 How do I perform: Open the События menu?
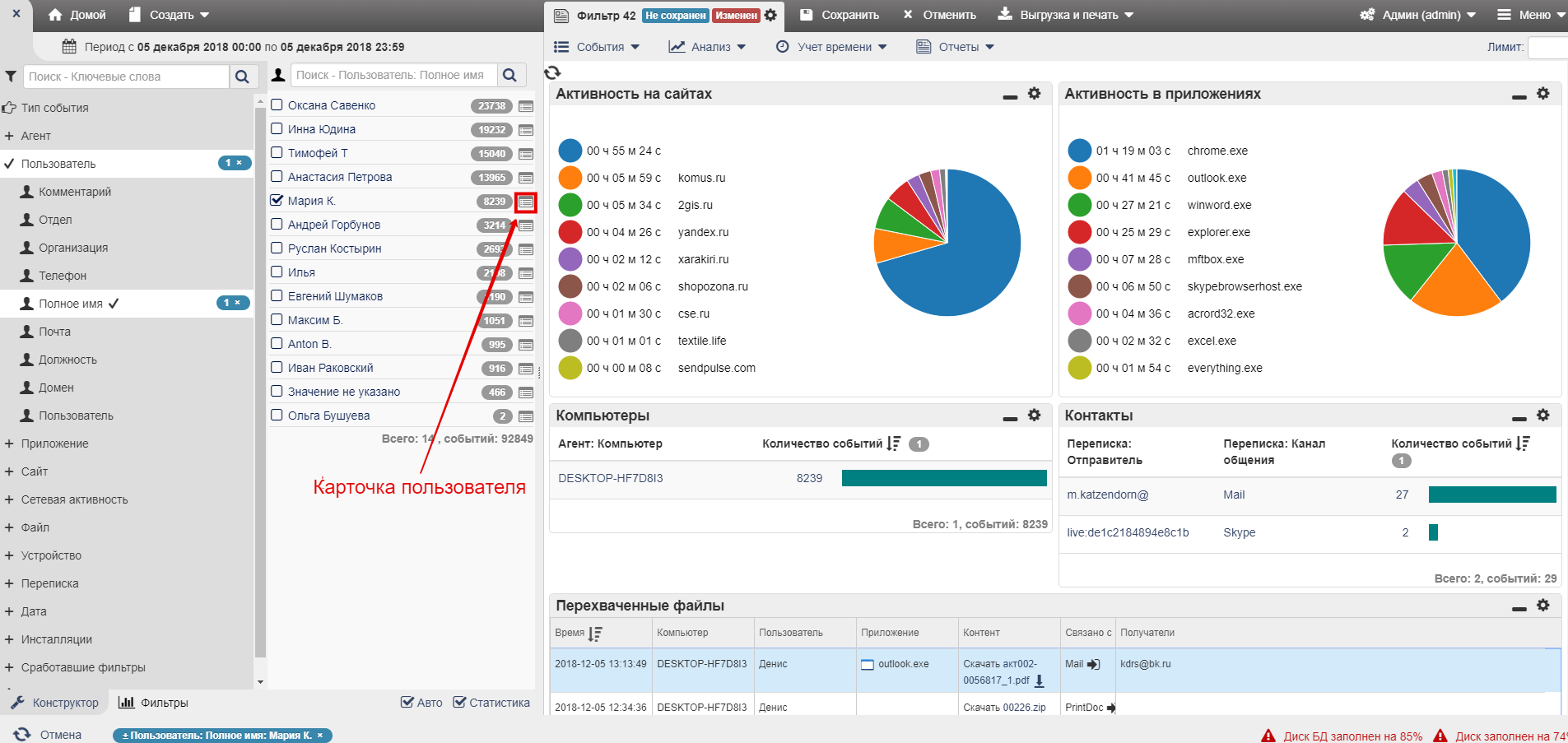(597, 47)
